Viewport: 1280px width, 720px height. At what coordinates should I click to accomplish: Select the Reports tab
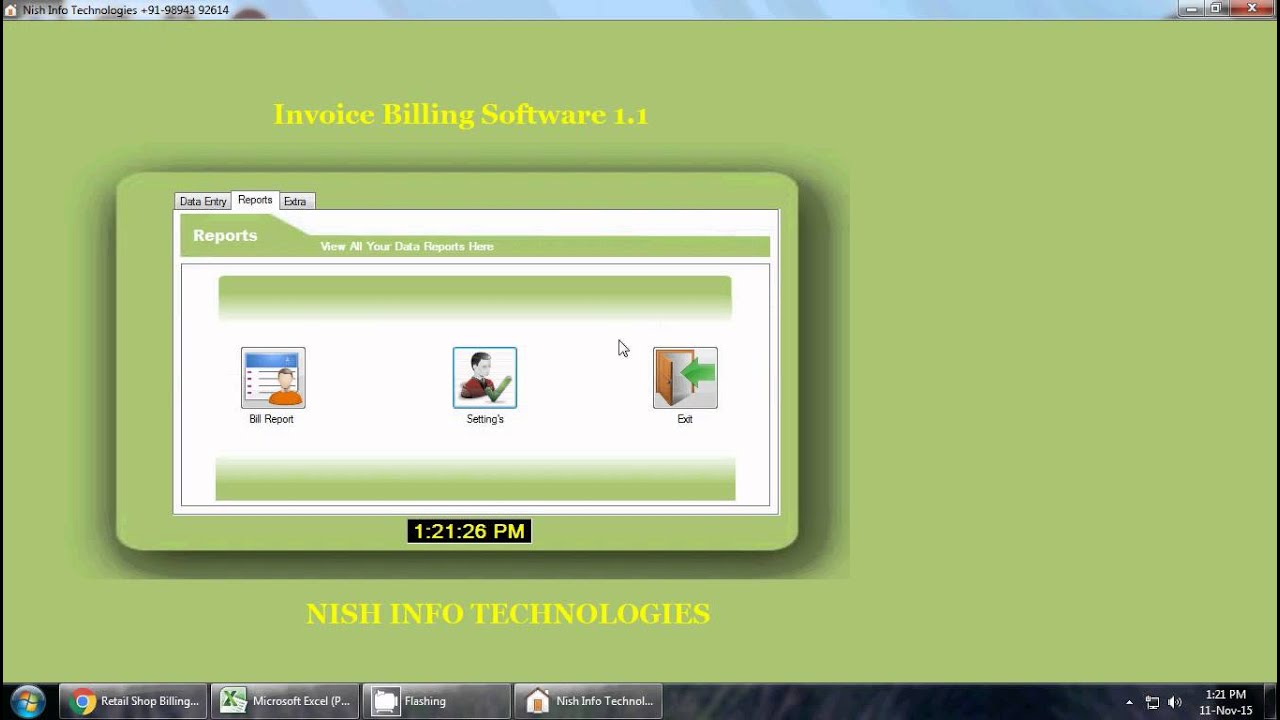point(255,200)
